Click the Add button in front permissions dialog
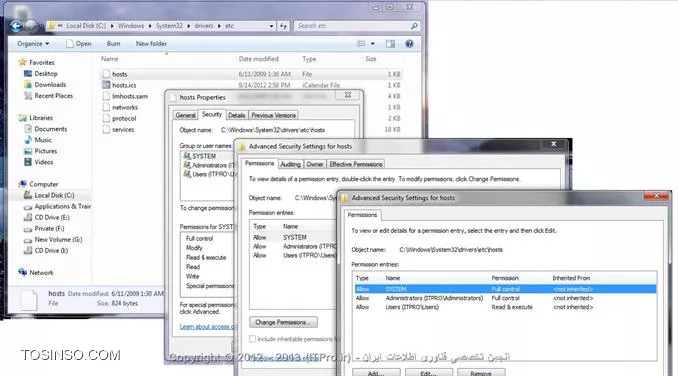This screenshot has width=678, height=376. click(x=376, y=373)
